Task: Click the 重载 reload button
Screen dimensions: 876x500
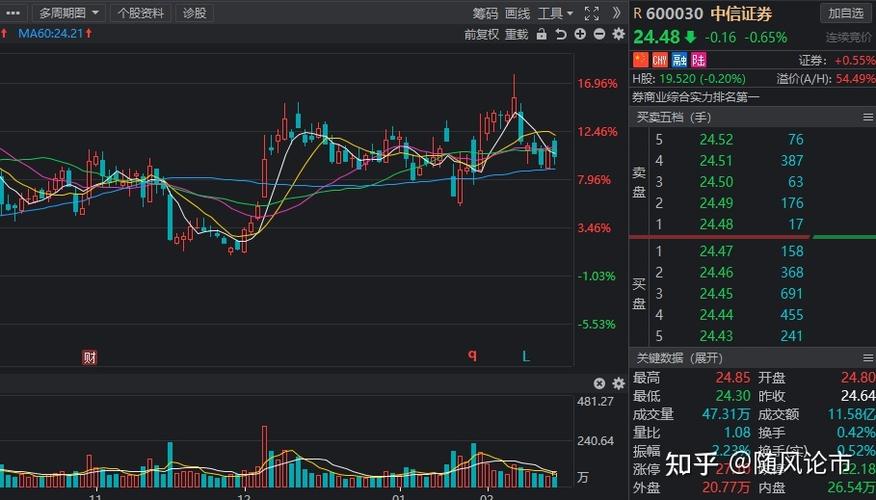Action: pyautogui.click(x=516, y=35)
